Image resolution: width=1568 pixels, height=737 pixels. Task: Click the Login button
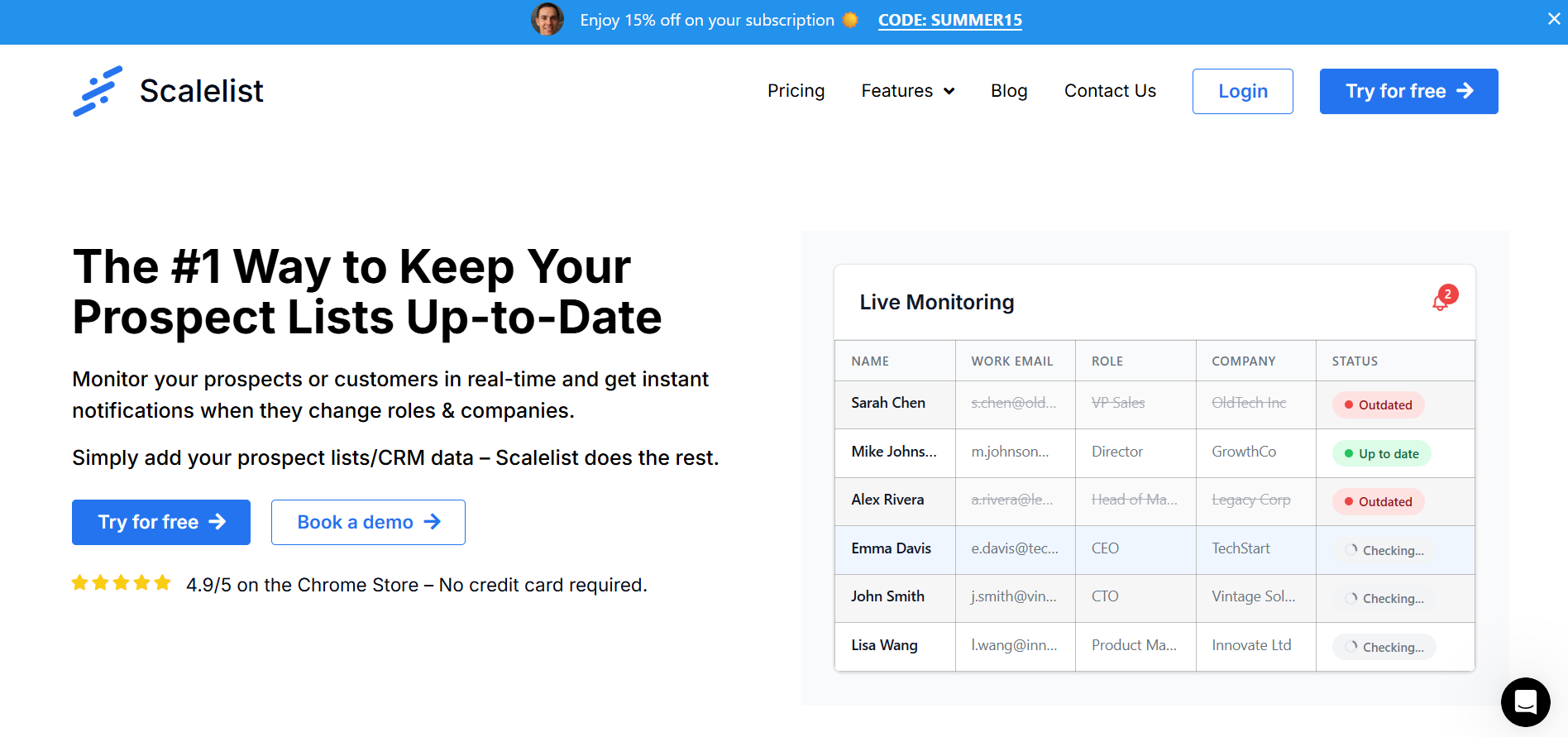point(1242,91)
